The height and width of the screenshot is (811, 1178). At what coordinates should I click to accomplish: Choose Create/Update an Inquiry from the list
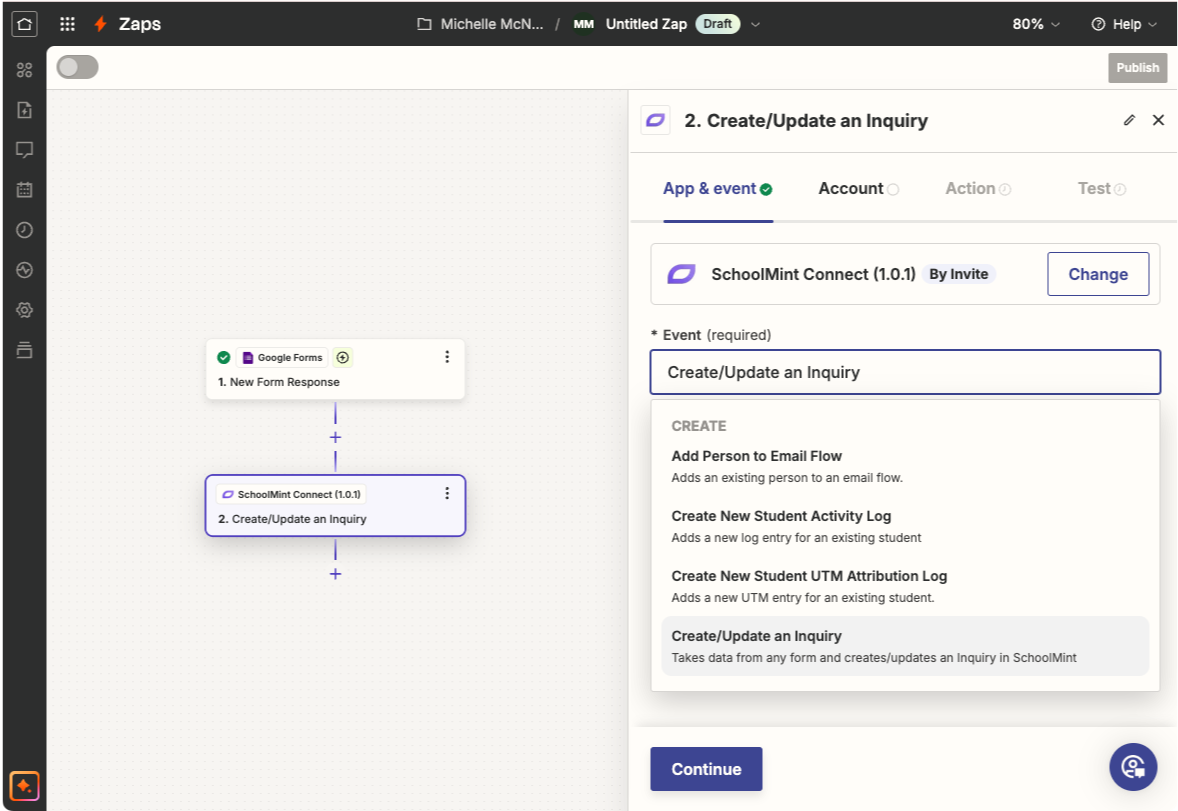(x=905, y=646)
